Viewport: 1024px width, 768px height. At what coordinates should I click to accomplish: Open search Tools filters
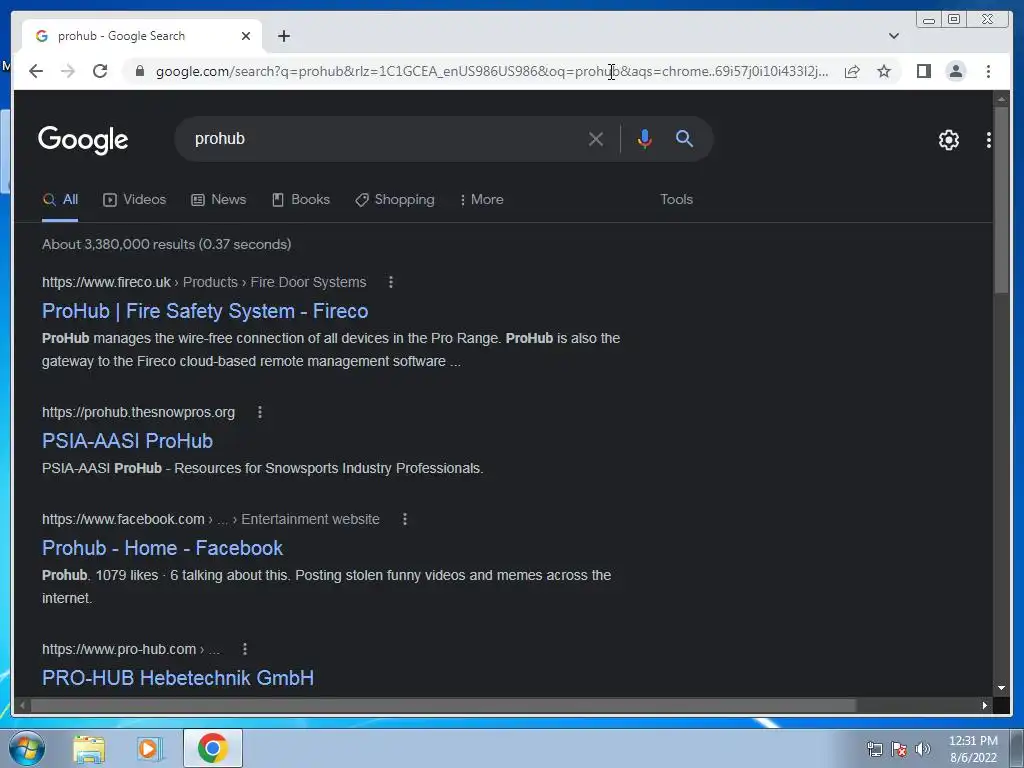tap(676, 199)
